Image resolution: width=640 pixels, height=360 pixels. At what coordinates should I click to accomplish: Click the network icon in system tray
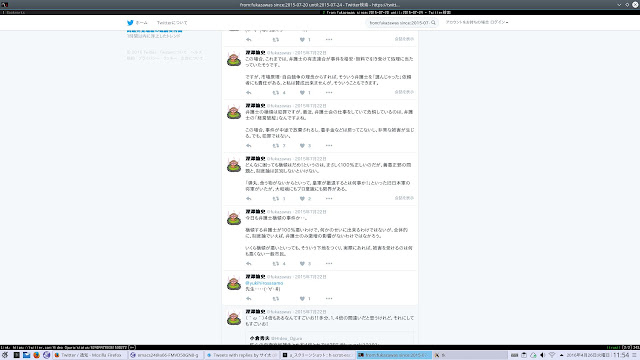click(552, 355)
